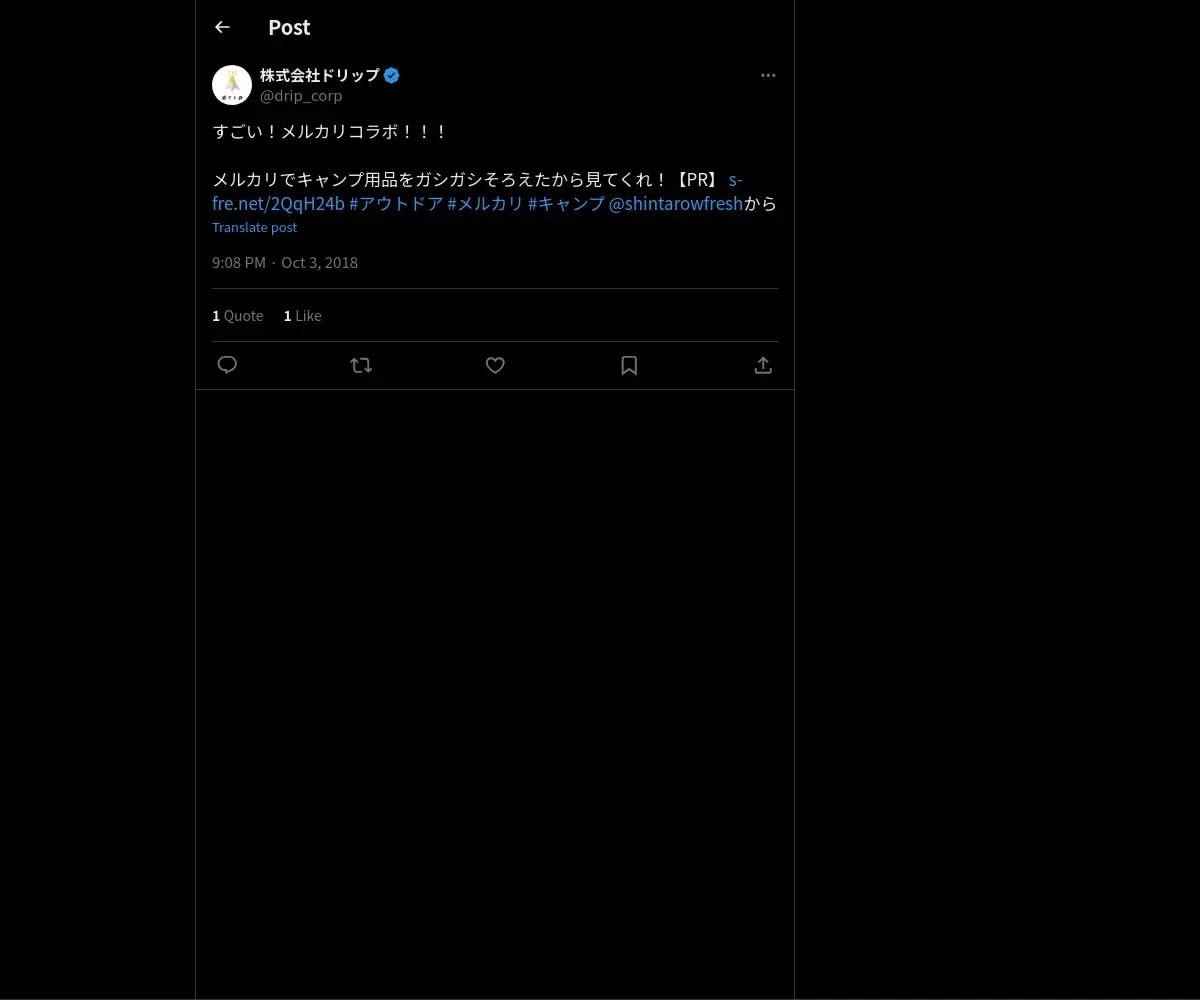
Task: Bookmark this post
Action: 629,365
